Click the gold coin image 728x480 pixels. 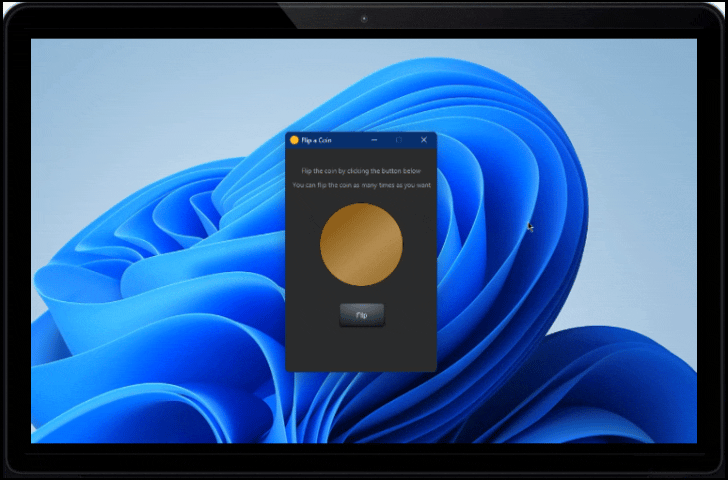(x=361, y=244)
